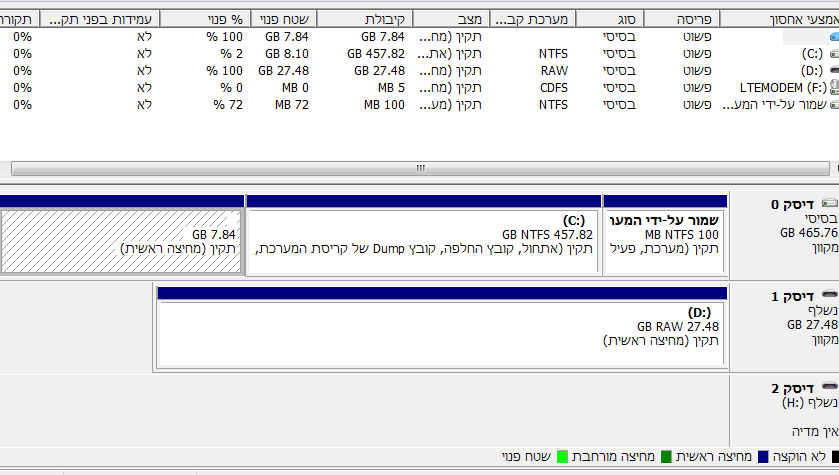The width and height of the screenshot is (839, 475).
Task: Click the GB 457.82 capacity cell
Action: (376, 54)
